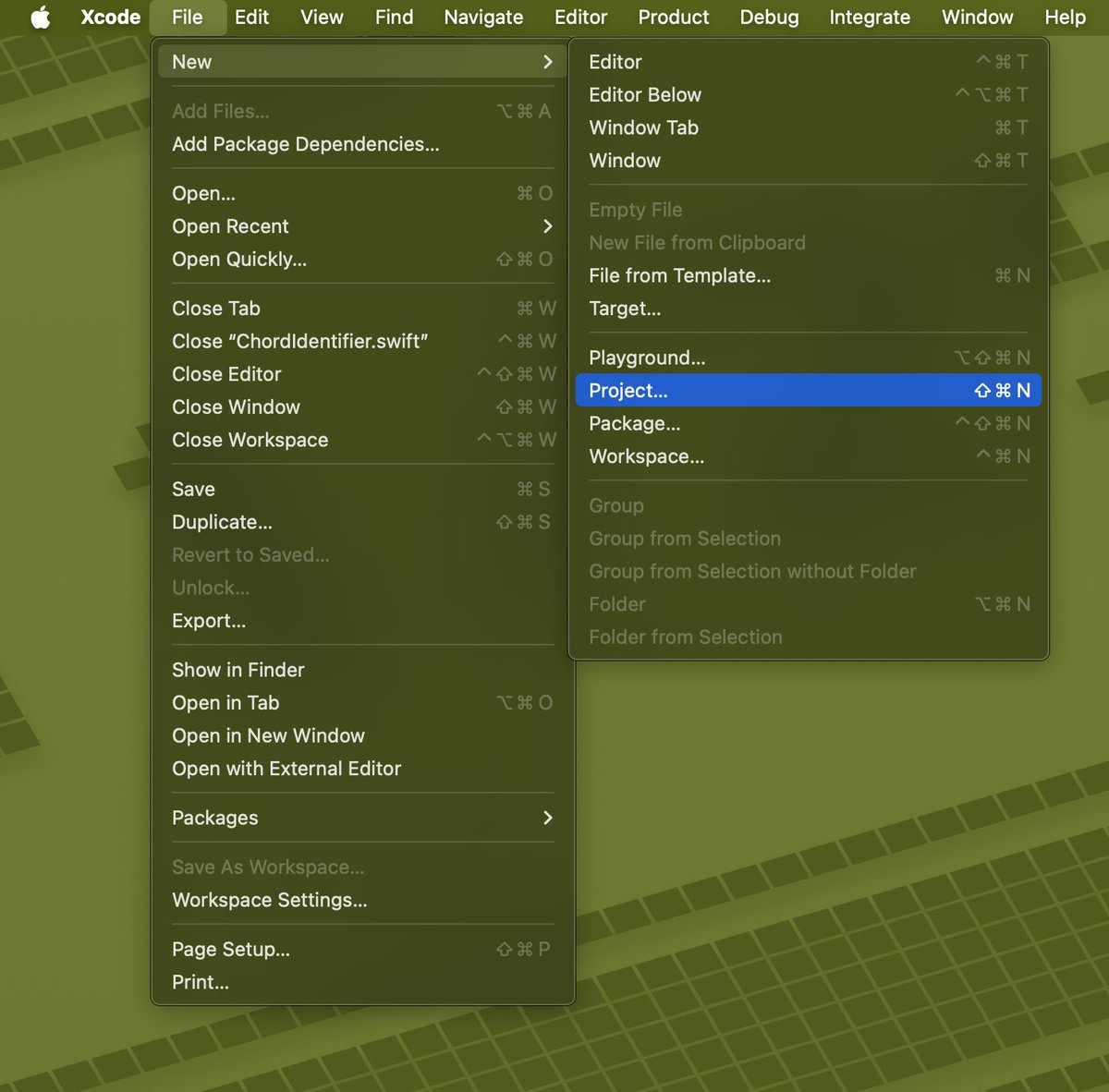Click the highlighted Project… item
1109x1092 pixels.
coord(809,391)
